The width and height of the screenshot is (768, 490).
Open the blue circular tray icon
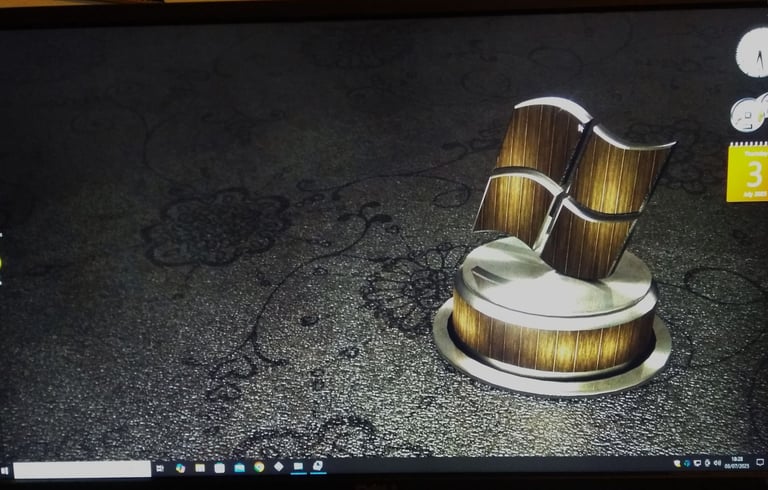point(687,464)
